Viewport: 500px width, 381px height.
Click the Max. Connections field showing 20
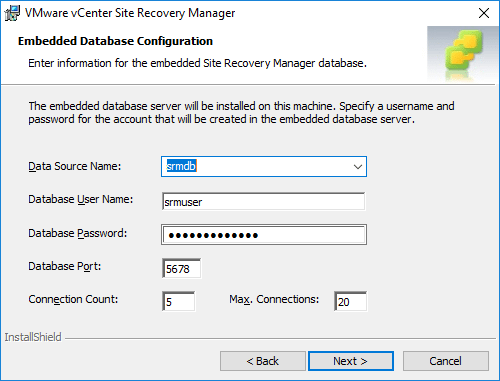click(351, 301)
